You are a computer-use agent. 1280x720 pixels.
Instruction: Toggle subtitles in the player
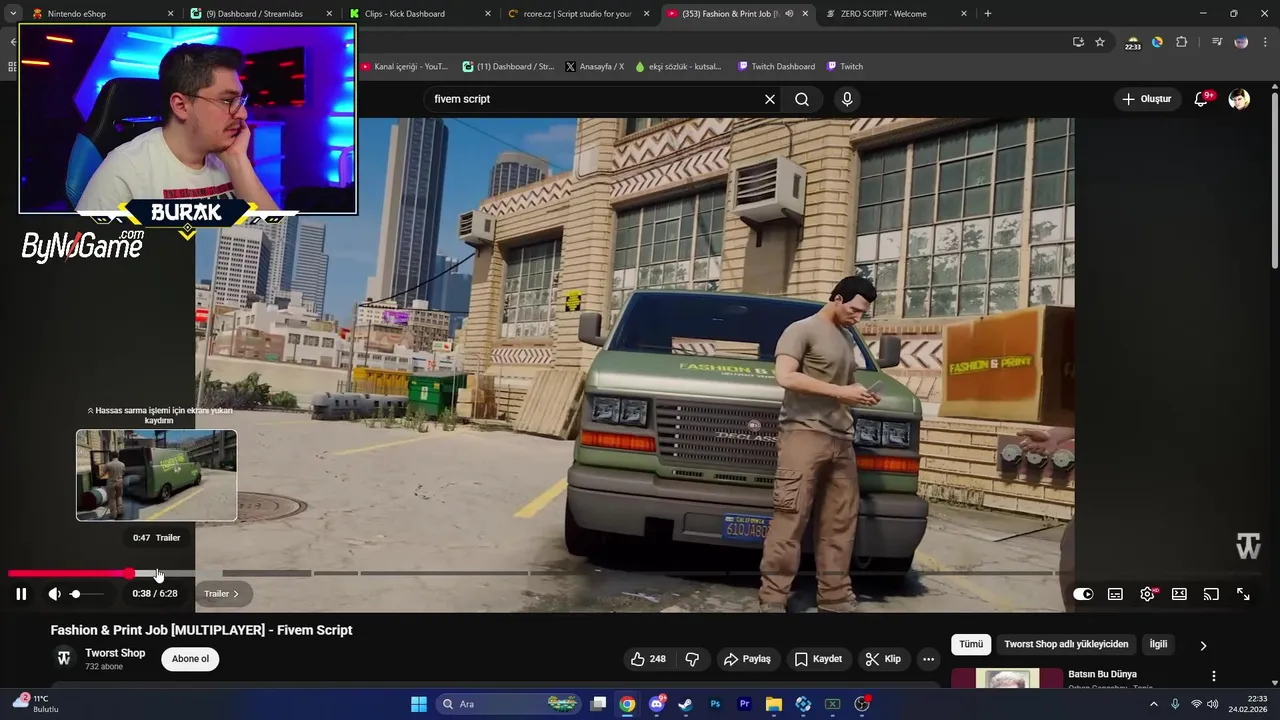point(1115,594)
